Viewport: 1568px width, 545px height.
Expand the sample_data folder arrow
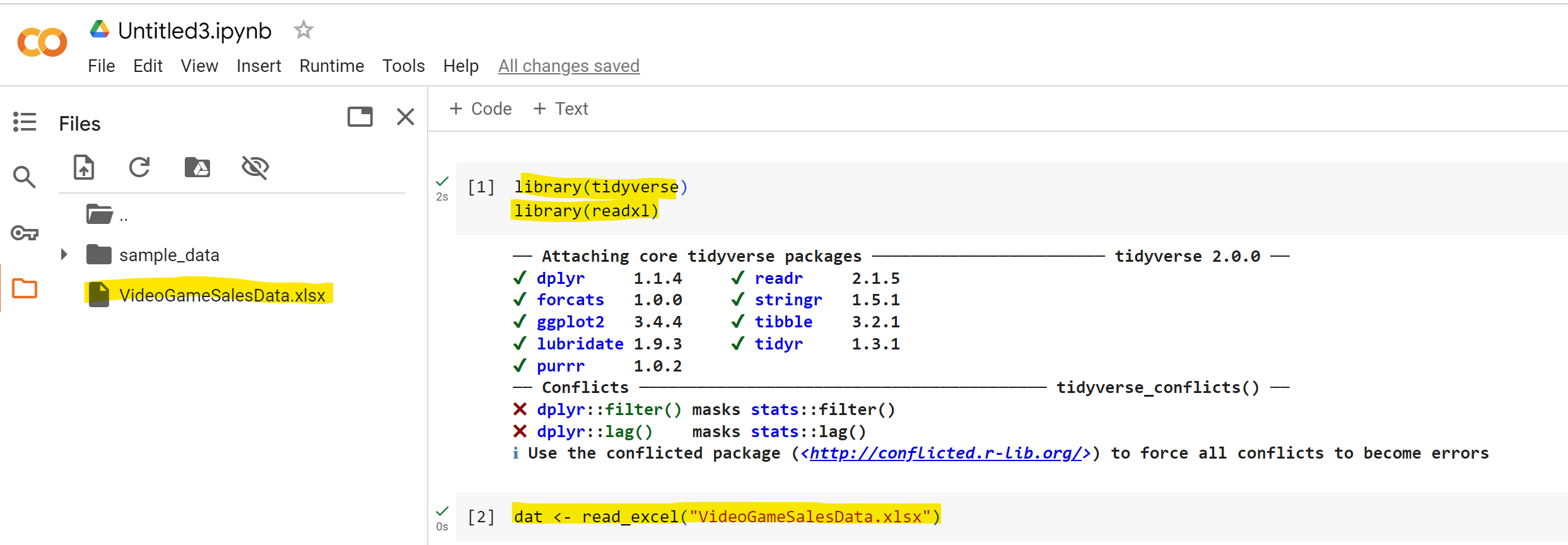point(64,254)
